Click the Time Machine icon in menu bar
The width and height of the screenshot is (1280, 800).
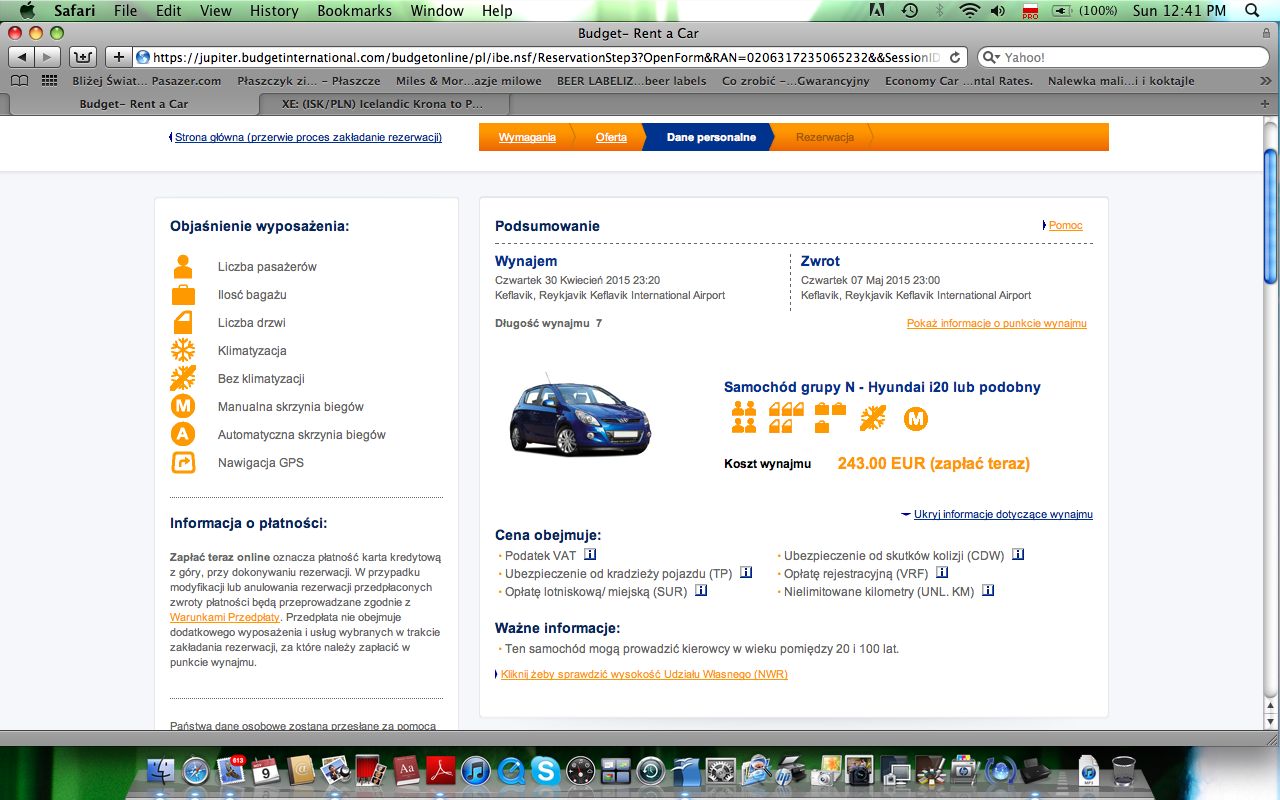pyautogui.click(x=909, y=11)
